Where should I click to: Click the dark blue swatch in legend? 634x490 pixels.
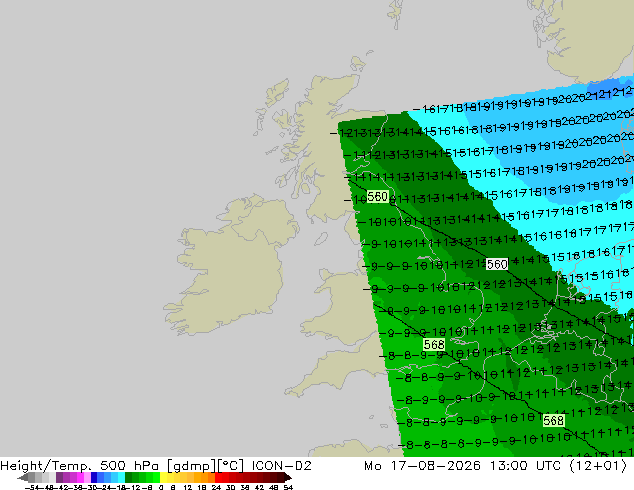pyautogui.click(x=94, y=477)
